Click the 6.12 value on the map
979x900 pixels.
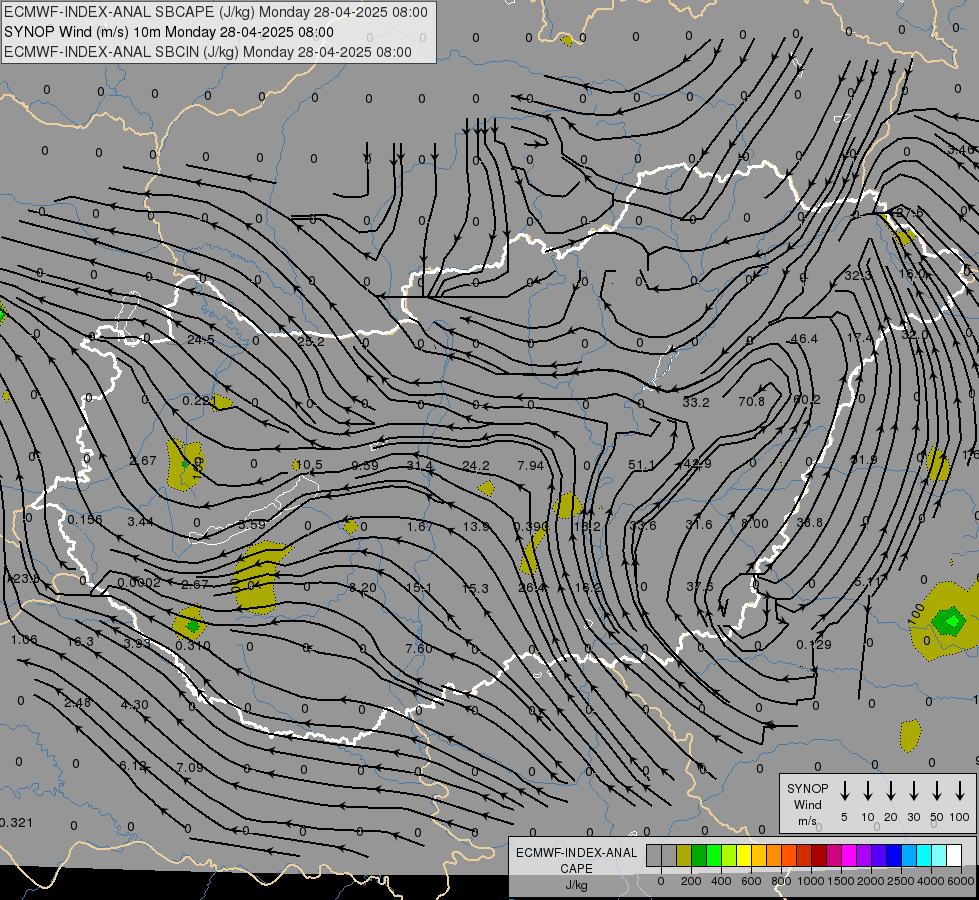coord(132,766)
